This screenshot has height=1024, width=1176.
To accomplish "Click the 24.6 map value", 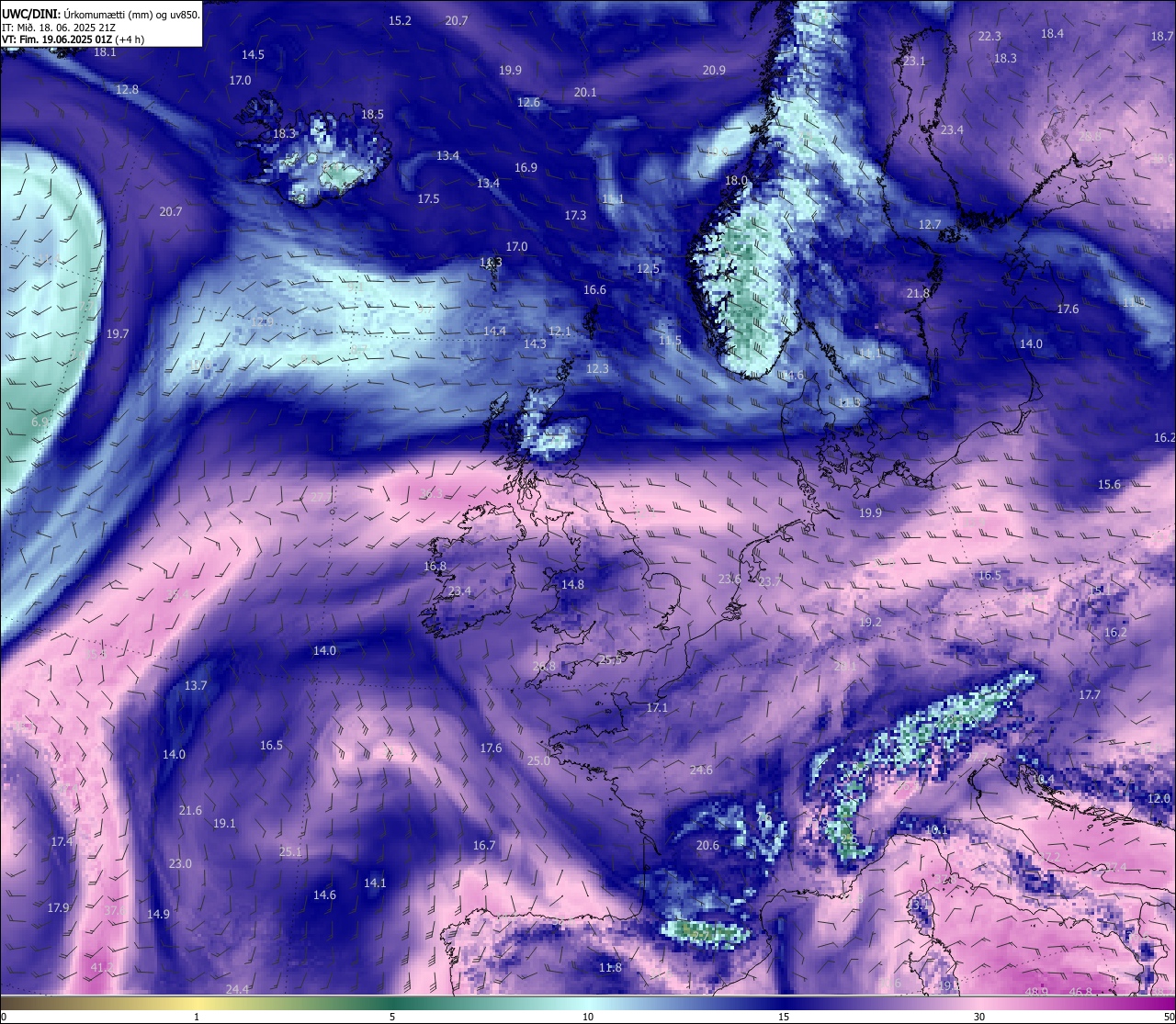I will [701, 770].
